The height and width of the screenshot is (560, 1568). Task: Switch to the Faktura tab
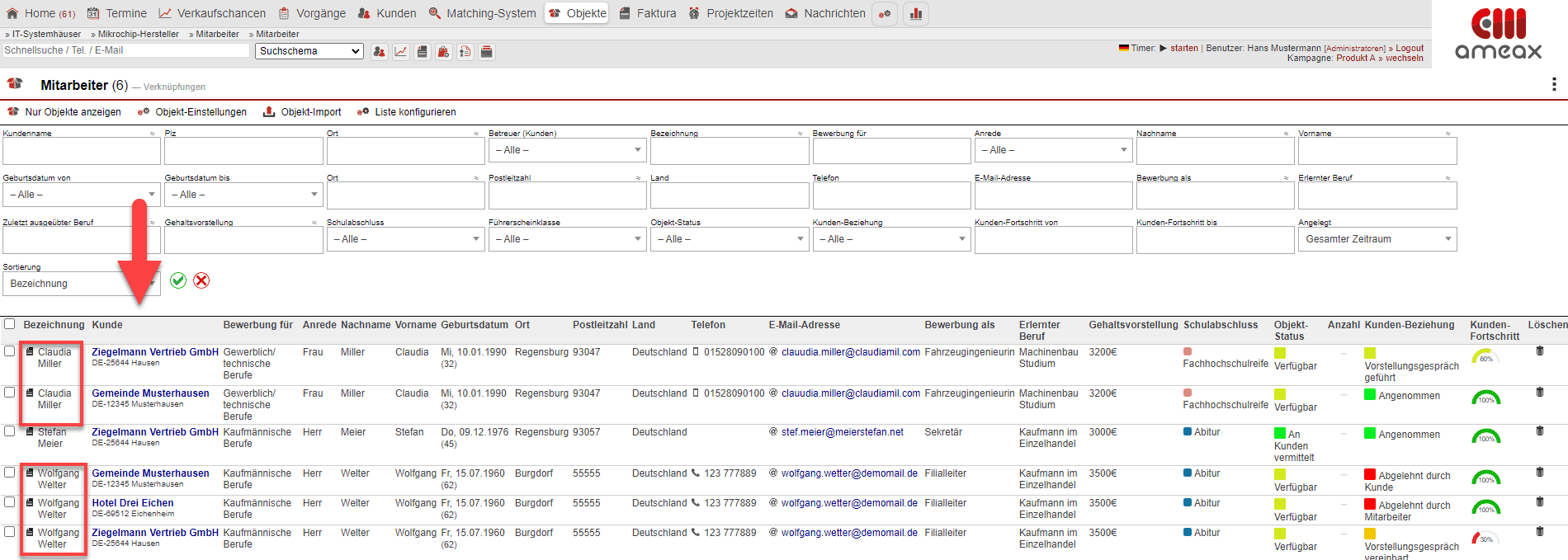648,13
